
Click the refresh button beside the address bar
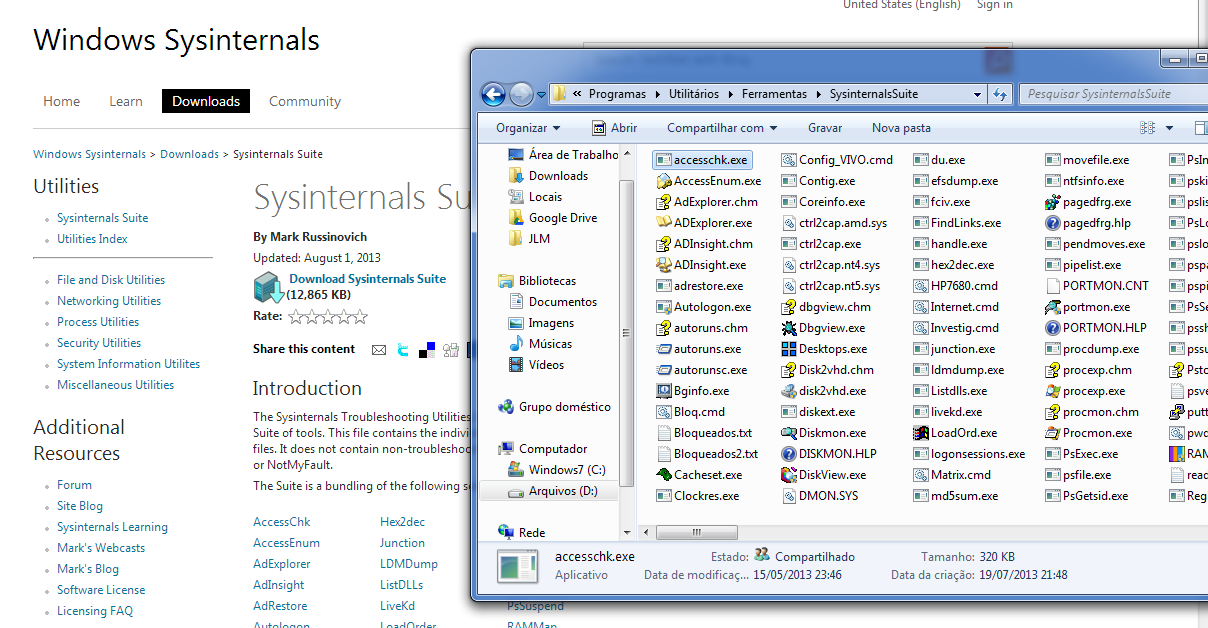tap(1000, 94)
